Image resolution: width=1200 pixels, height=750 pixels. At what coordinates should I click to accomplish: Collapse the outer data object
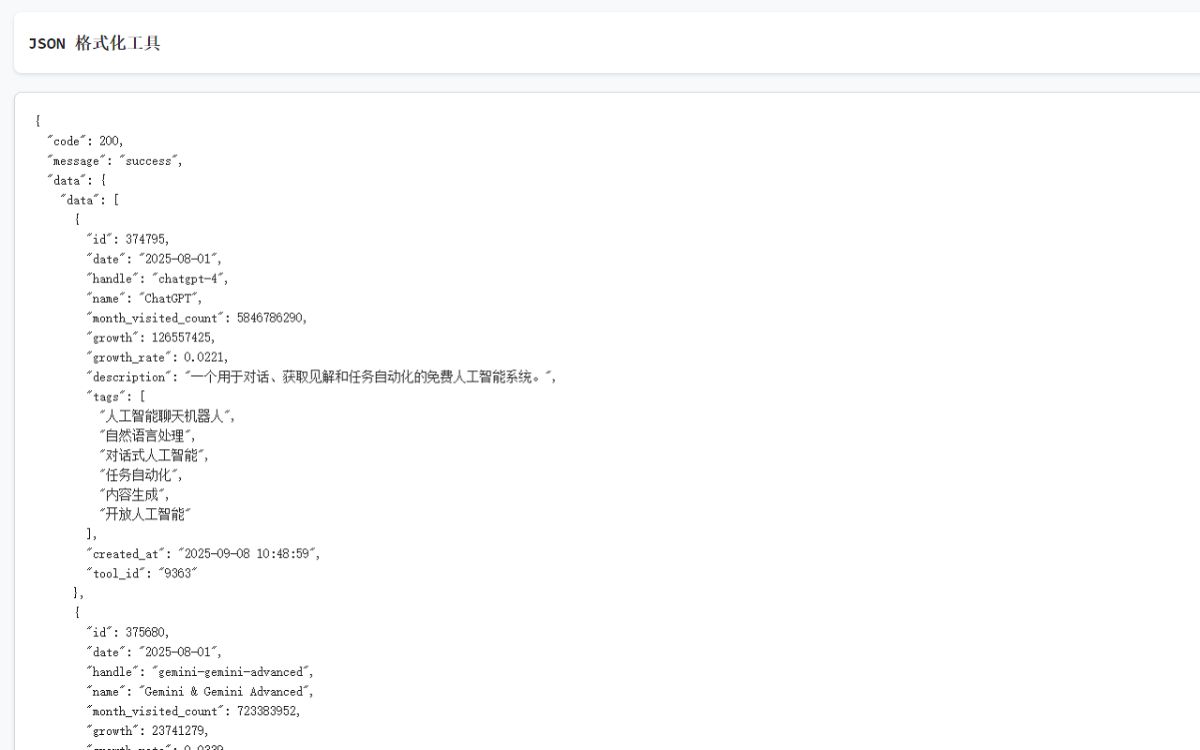tap(104, 180)
